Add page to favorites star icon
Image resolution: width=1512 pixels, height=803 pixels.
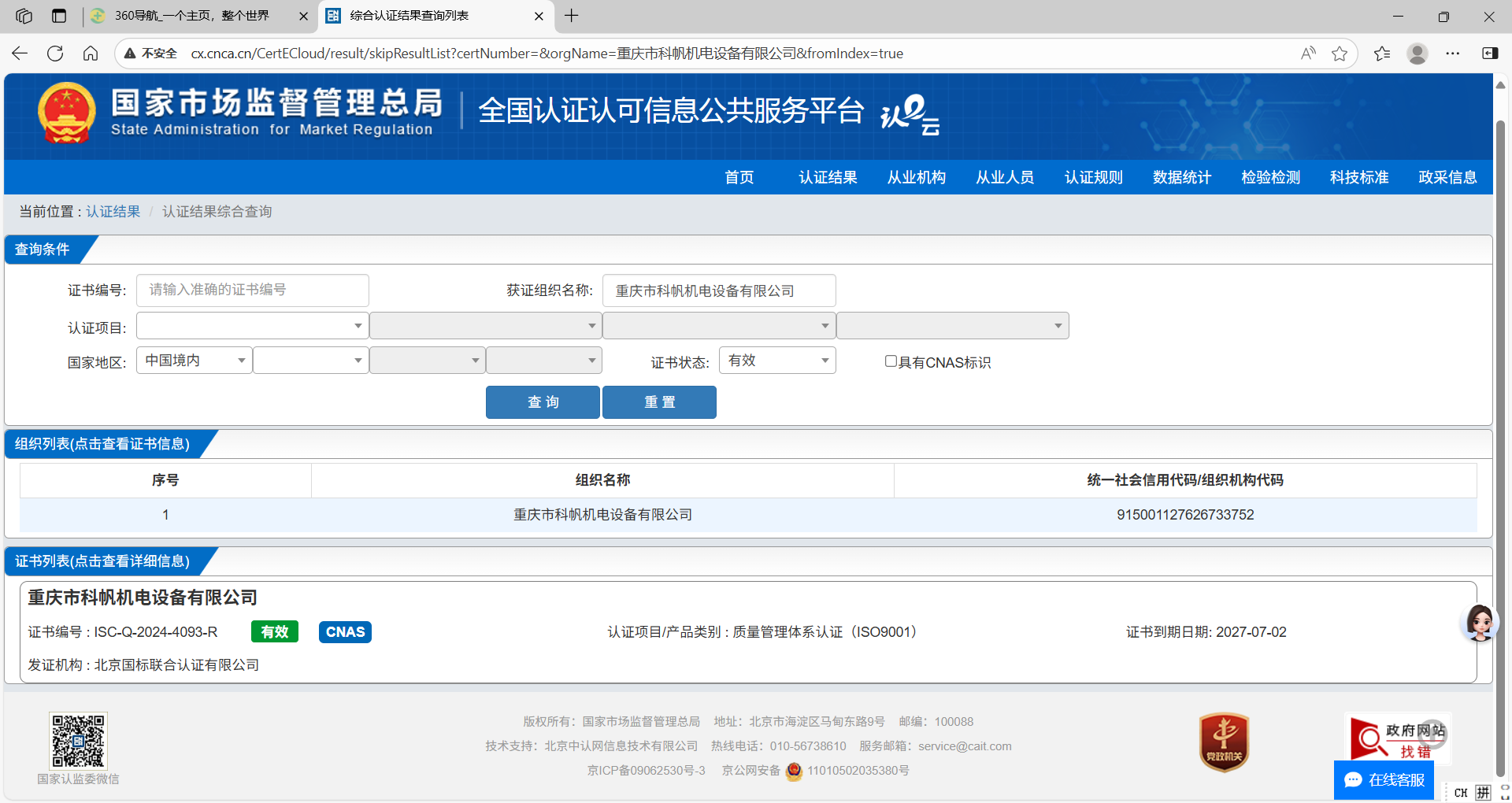click(x=1339, y=54)
